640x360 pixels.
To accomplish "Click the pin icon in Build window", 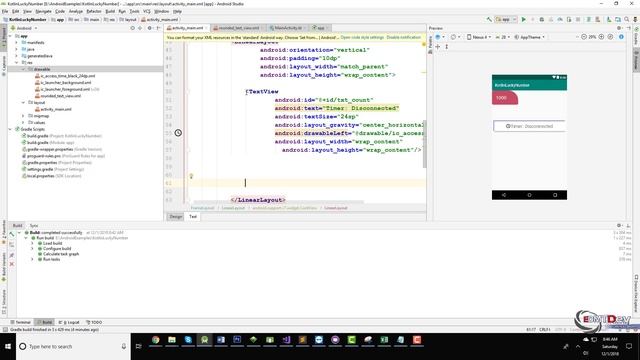I will [x=12, y=255].
